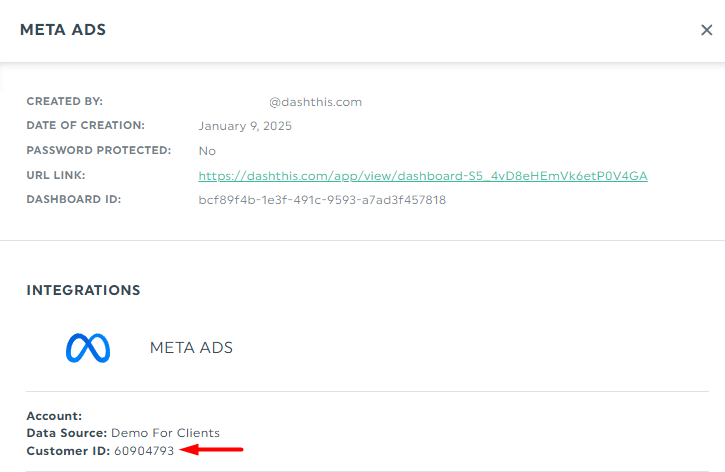Close the Meta Ads info dialog
725x472 pixels.
click(706, 30)
